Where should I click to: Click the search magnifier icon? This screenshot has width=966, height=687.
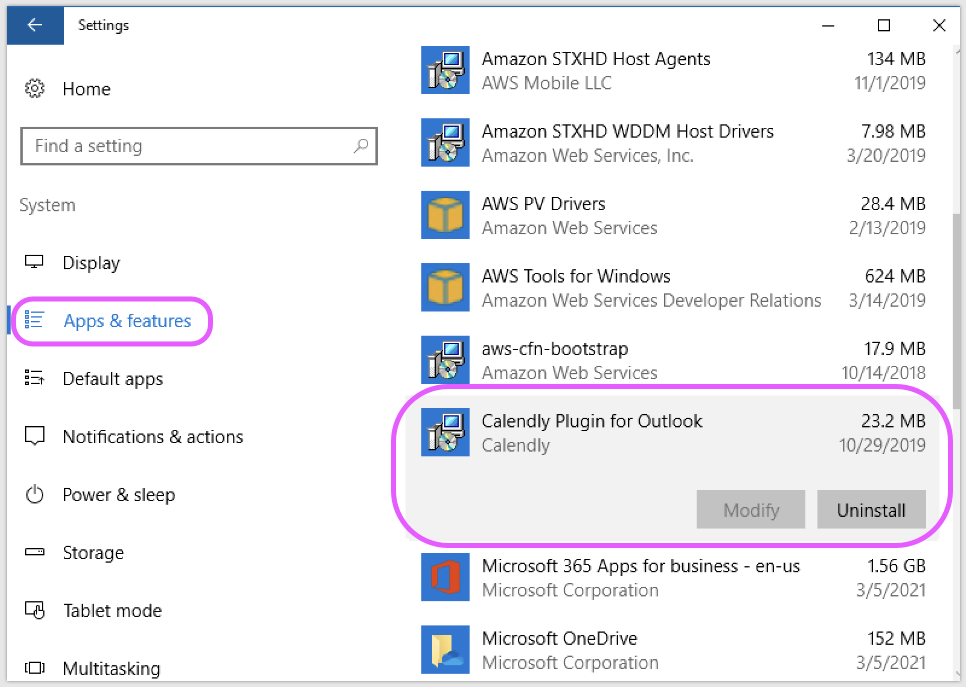coord(360,146)
